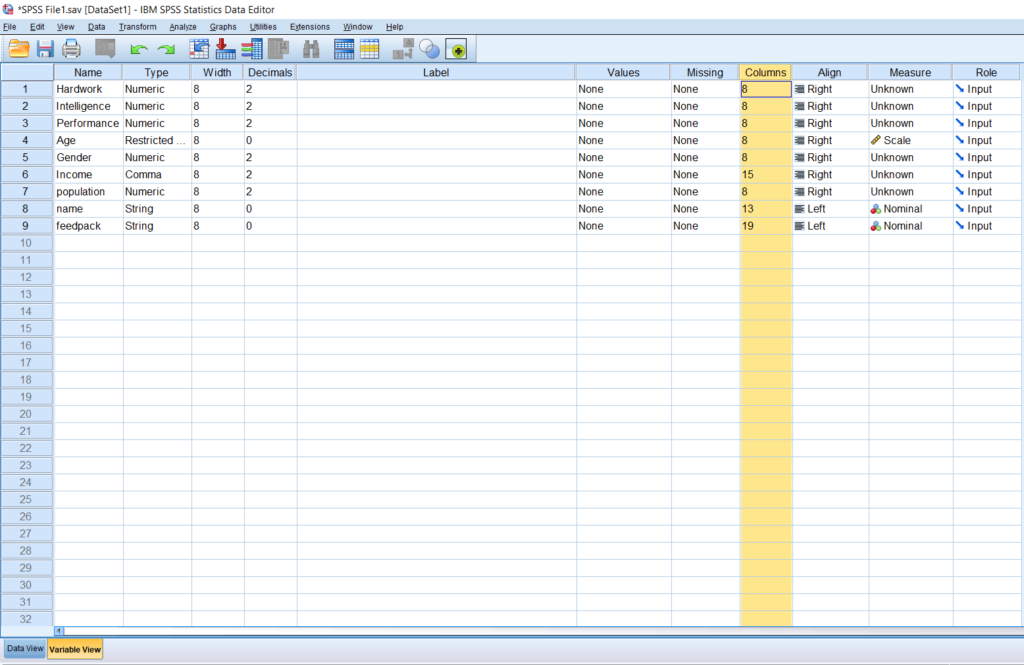
Task: Open the Go to Variable tool
Action: tap(225, 48)
